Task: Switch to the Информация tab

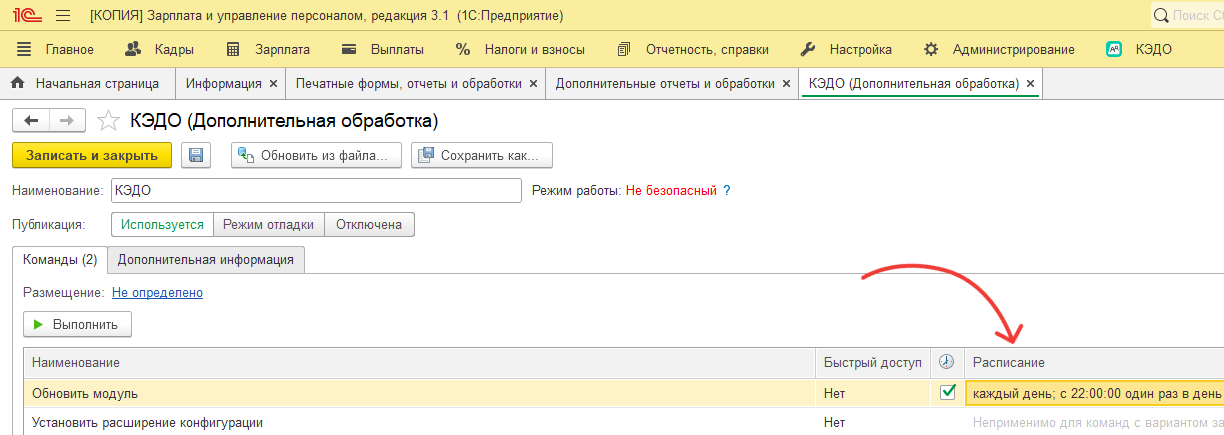Action: [x=224, y=84]
